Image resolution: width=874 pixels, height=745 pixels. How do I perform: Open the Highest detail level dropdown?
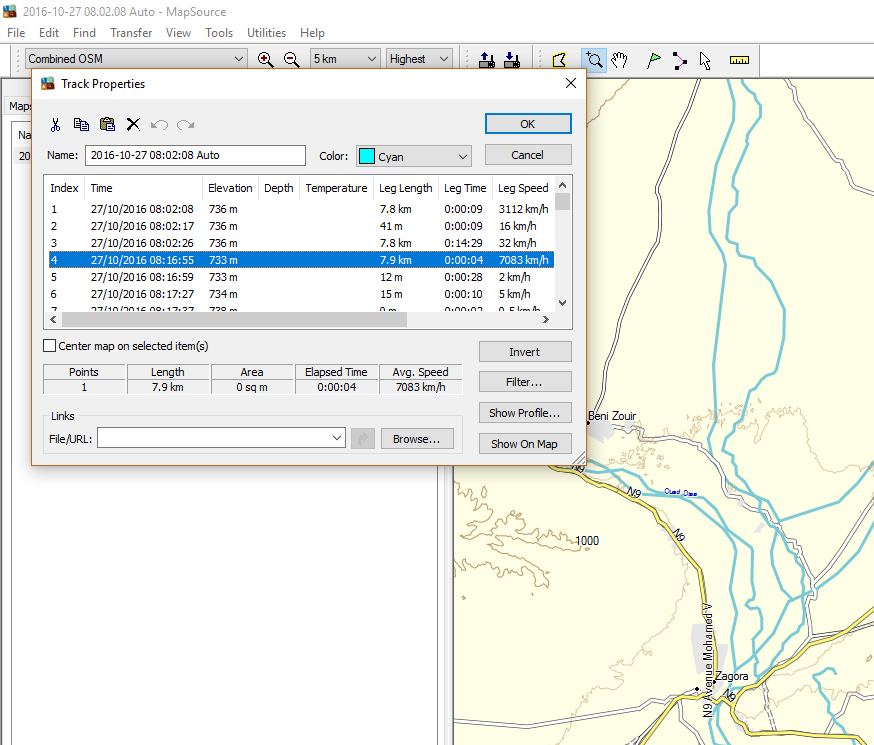(419, 59)
